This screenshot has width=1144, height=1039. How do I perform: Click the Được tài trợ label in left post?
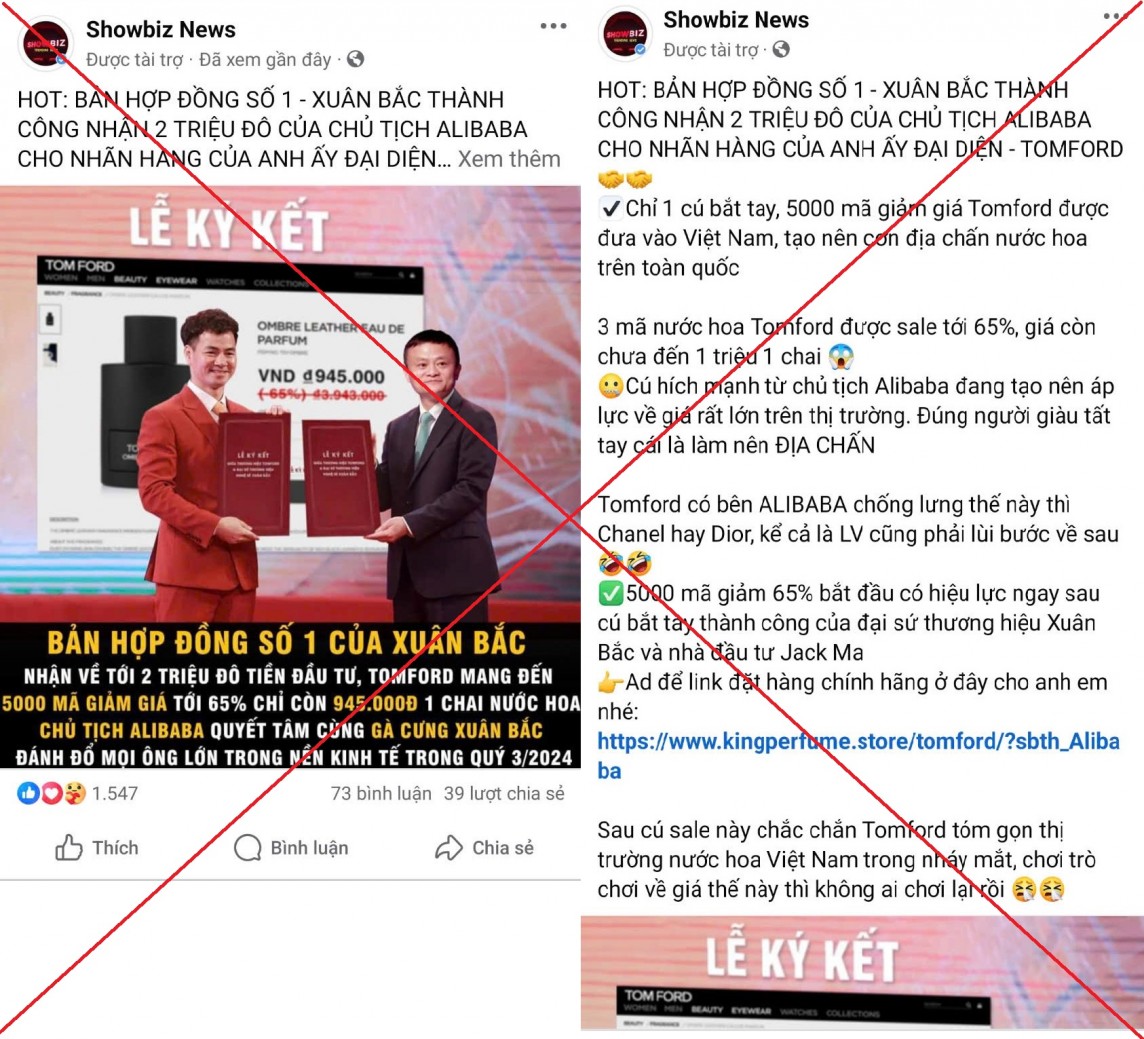pyautogui.click(x=134, y=59)
